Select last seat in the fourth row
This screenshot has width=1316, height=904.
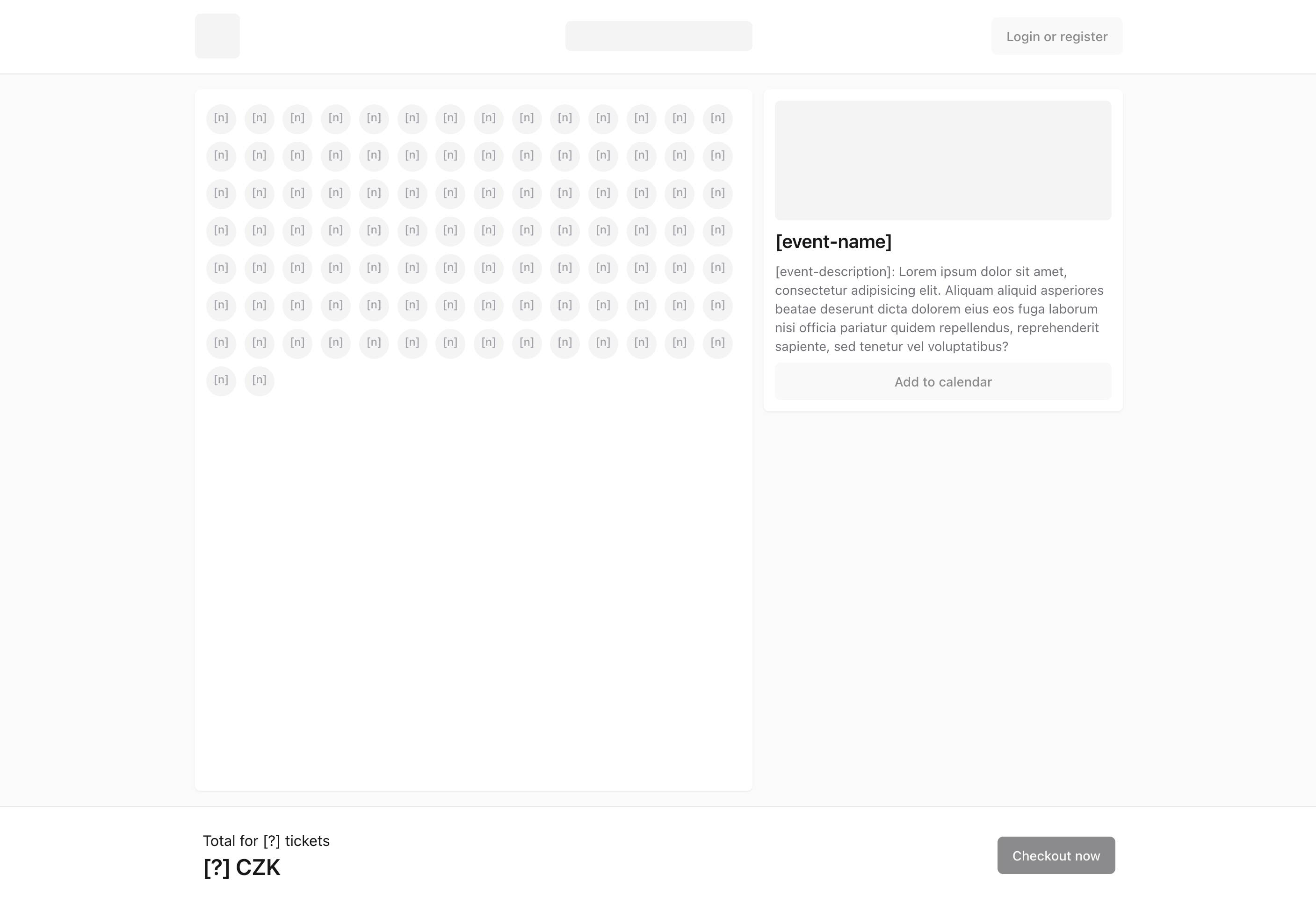tap(717, 231)
